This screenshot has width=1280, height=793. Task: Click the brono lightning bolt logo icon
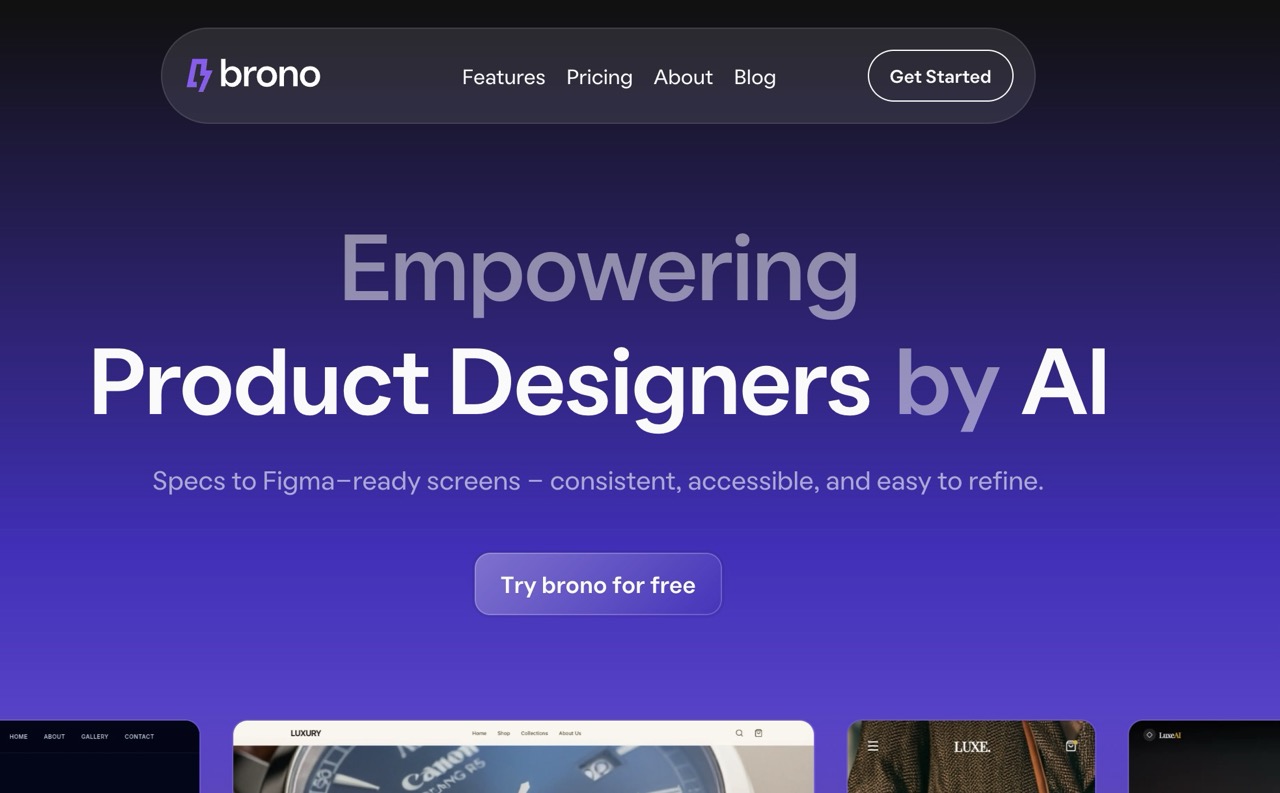pyautogui.click(x=199, y=75)
